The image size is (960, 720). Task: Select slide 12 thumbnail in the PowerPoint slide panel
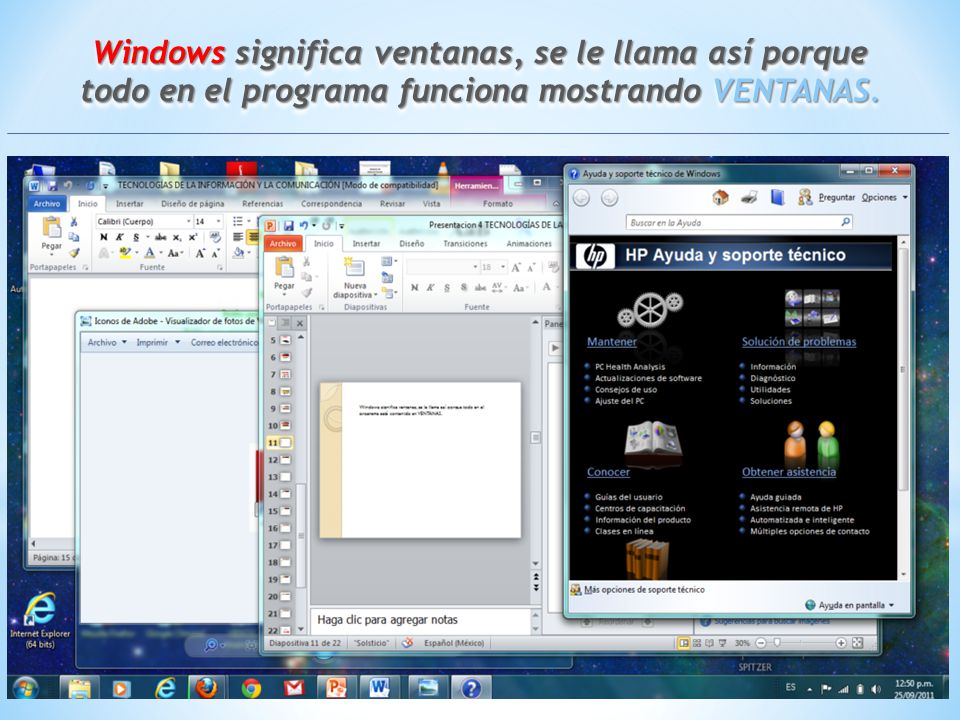(x=285, y=460)
